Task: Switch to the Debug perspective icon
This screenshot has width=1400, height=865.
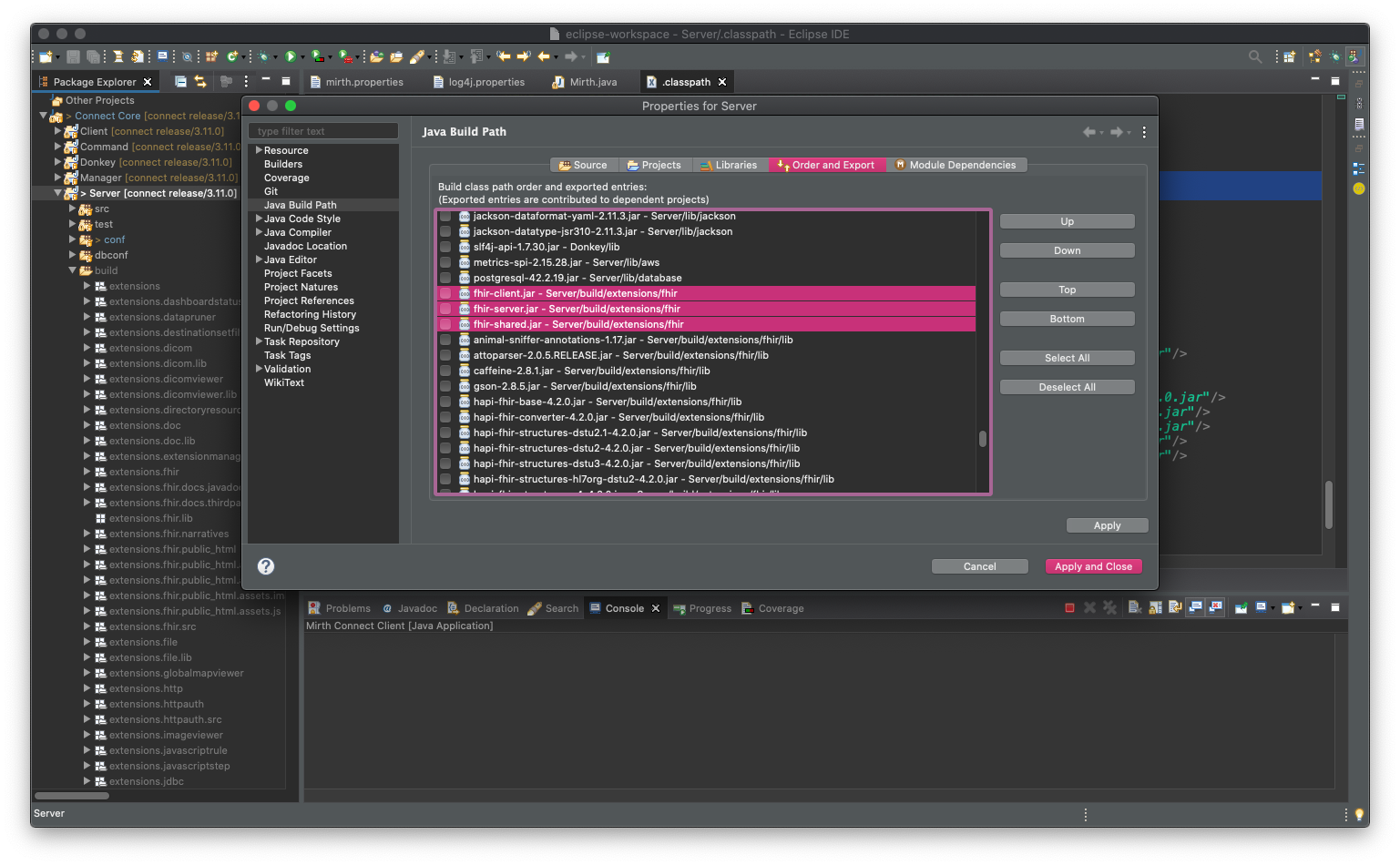Action: 1334,56
